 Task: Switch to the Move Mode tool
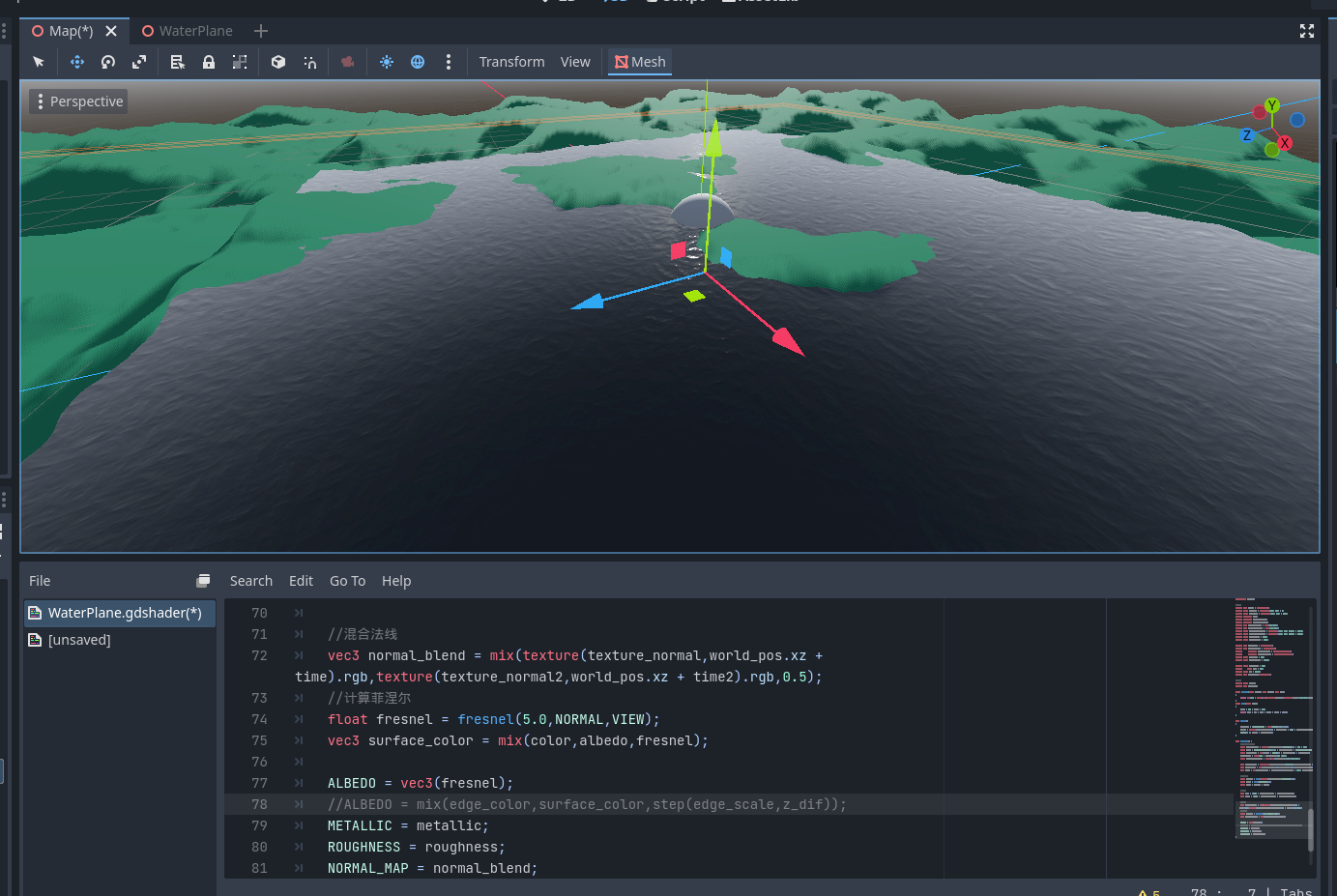click(77, 62)
